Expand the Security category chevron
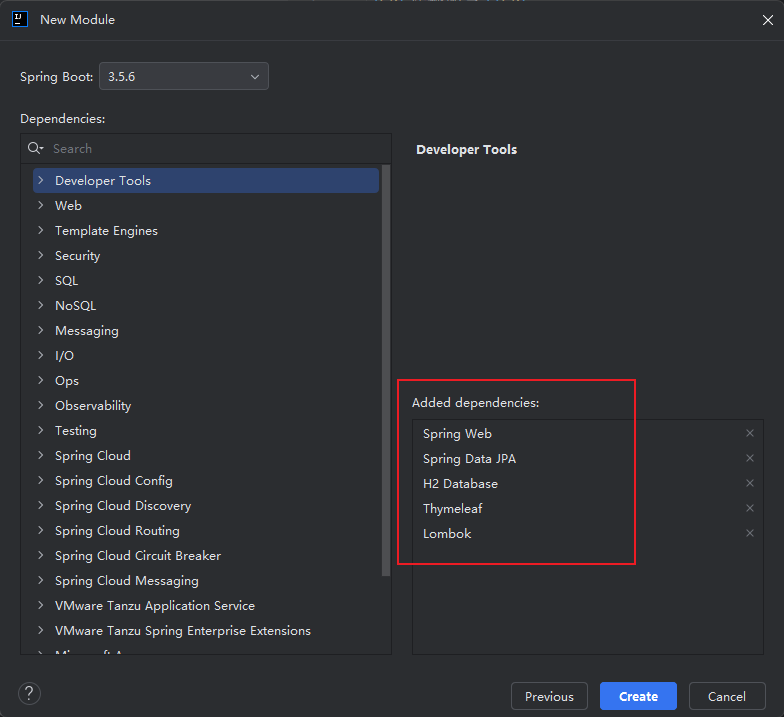 41,255
